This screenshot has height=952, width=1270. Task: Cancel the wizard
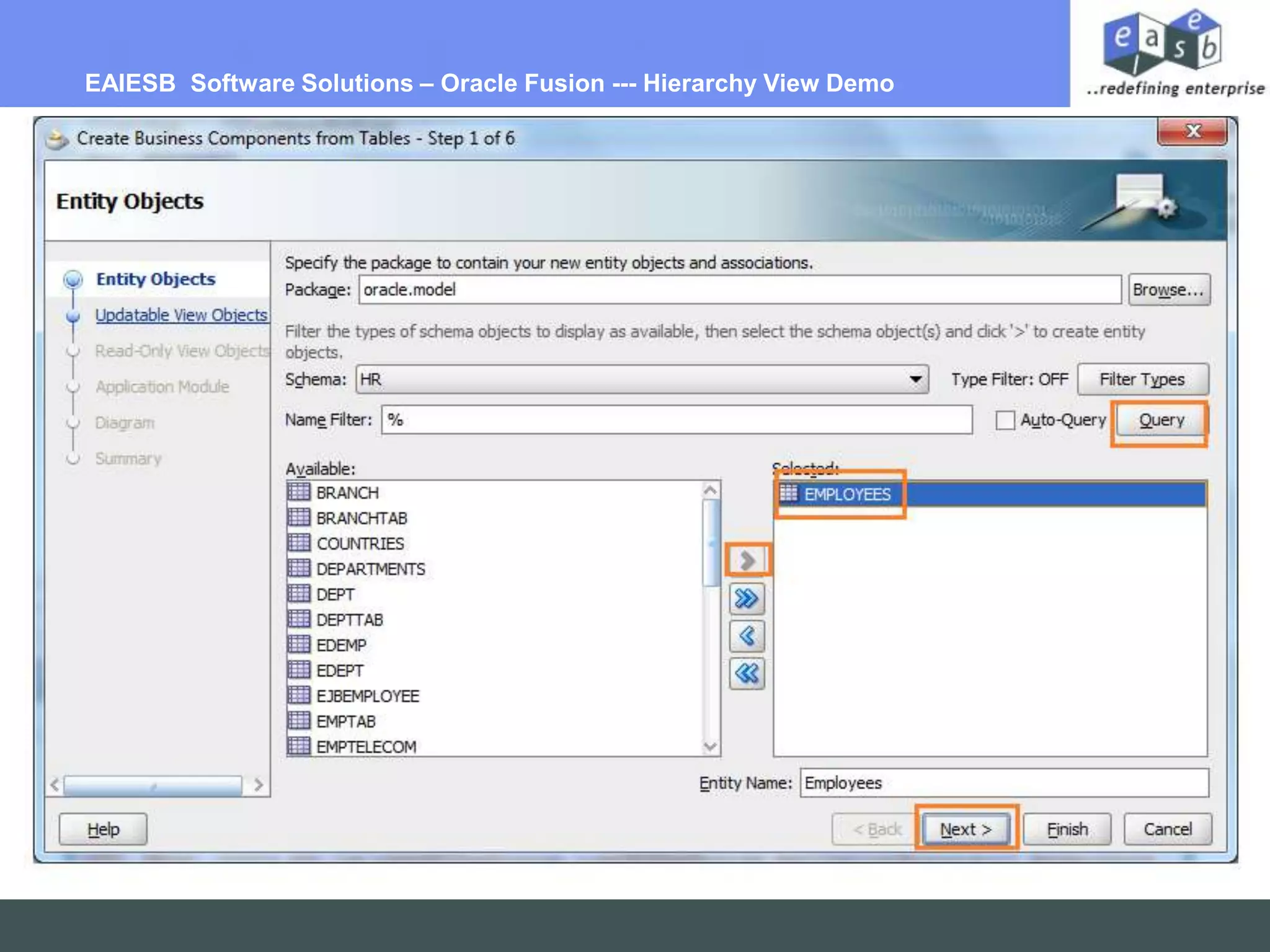(x=1168, y=829)
